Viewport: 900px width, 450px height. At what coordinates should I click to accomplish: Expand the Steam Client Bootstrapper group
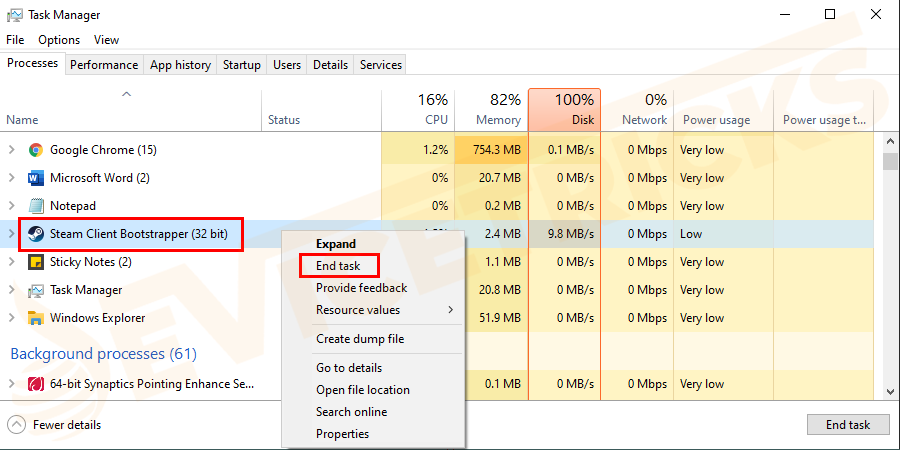(11, 234)
